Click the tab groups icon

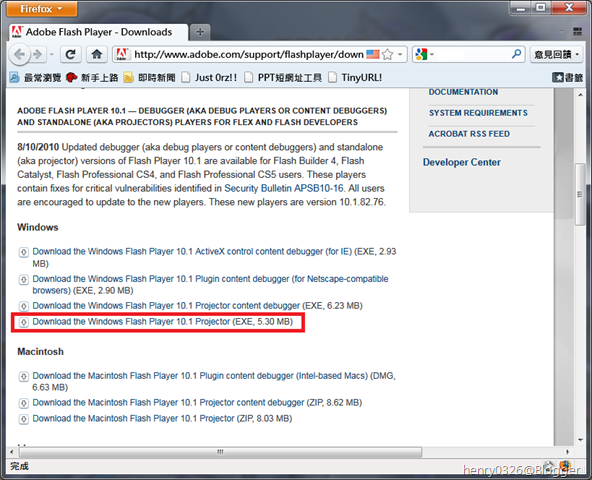point(577,32)
